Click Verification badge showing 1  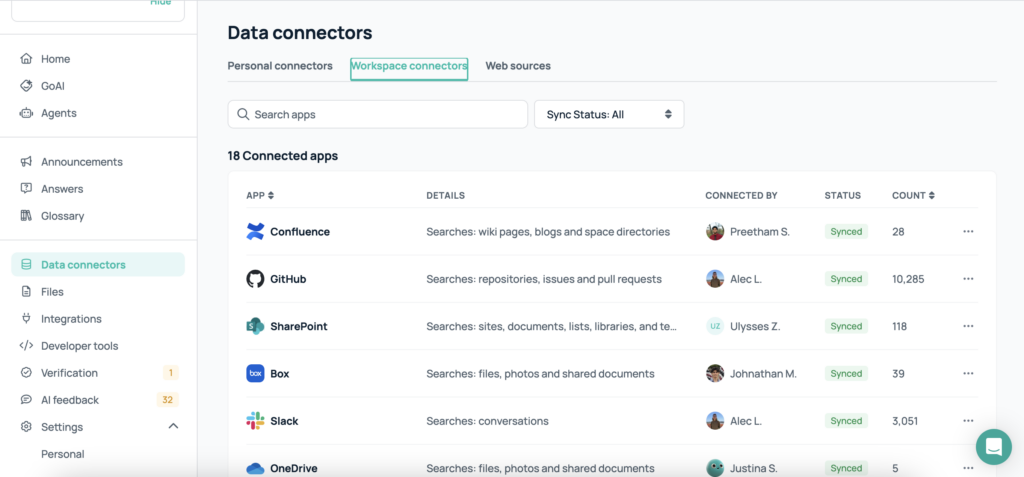pos(170,373)
